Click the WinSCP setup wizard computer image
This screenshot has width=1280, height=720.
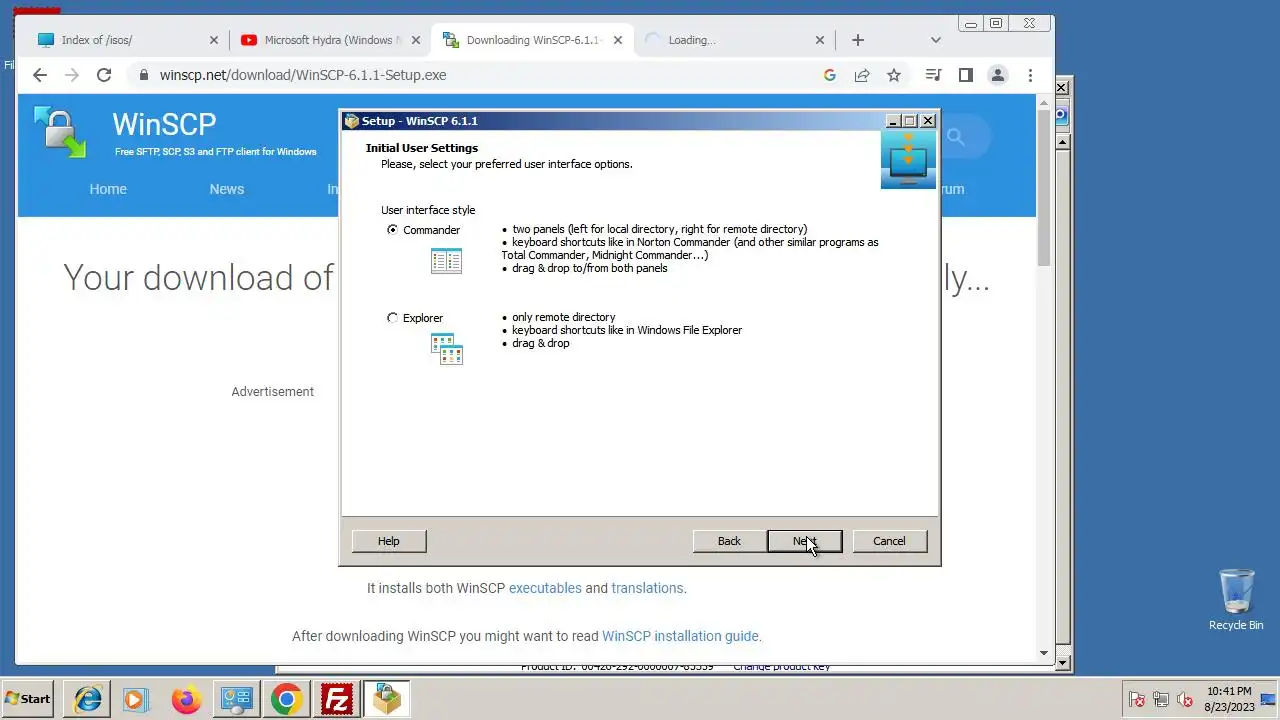tap(908, 159)
